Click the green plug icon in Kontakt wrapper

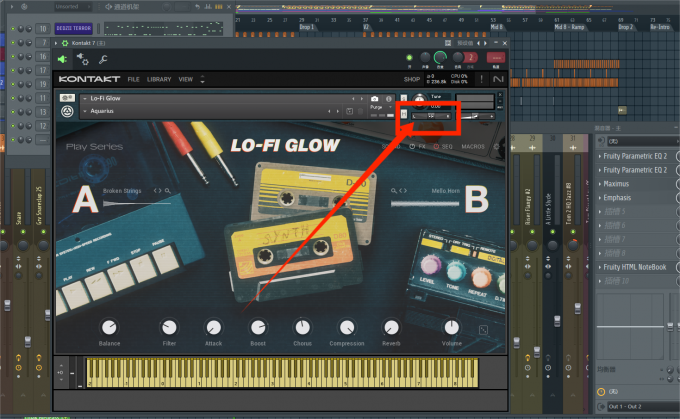[62, 59]
